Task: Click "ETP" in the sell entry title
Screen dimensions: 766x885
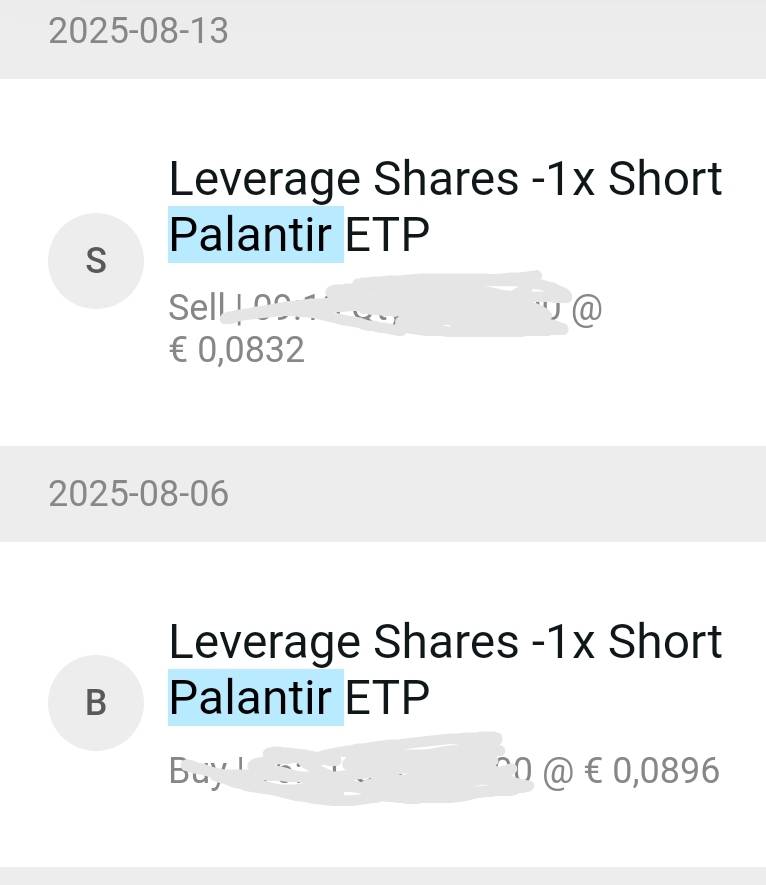Action: click(387, 235)
